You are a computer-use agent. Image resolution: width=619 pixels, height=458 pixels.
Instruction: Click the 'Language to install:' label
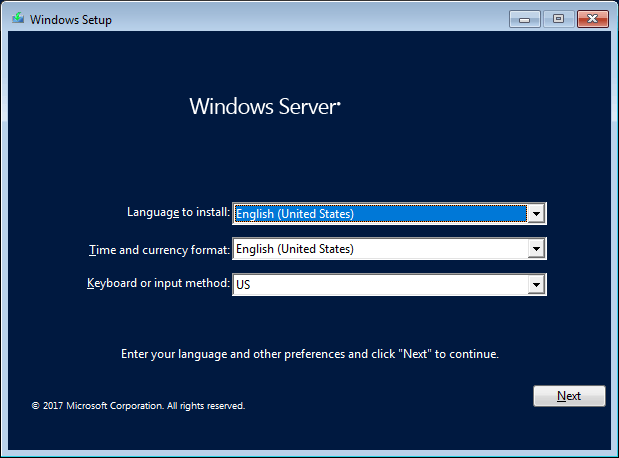point(178,212)
